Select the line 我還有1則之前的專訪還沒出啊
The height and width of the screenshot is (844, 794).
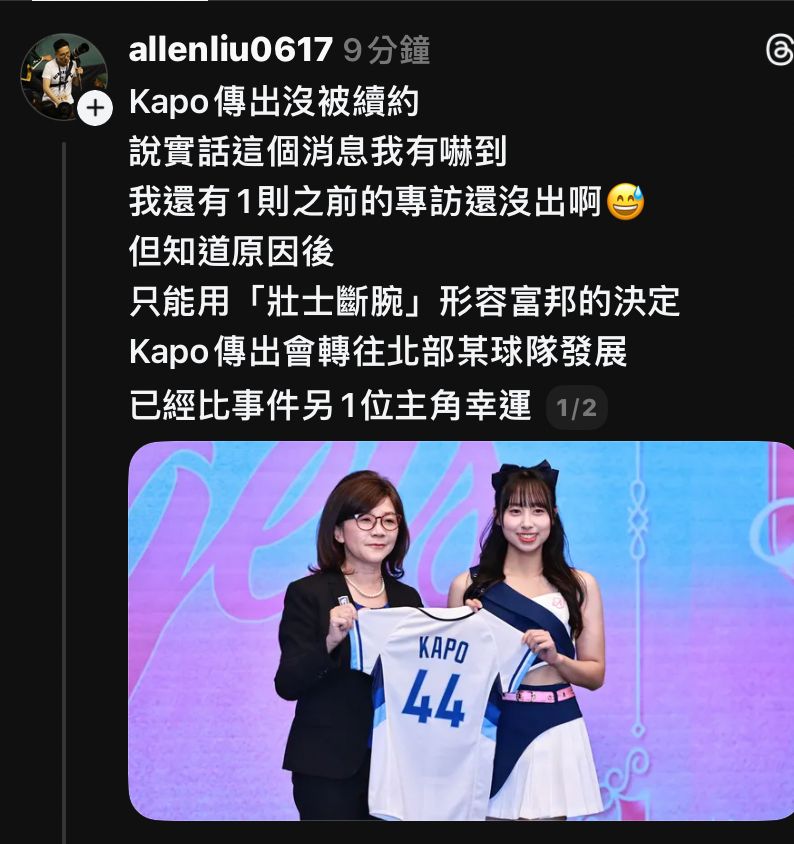pos(365,201)
